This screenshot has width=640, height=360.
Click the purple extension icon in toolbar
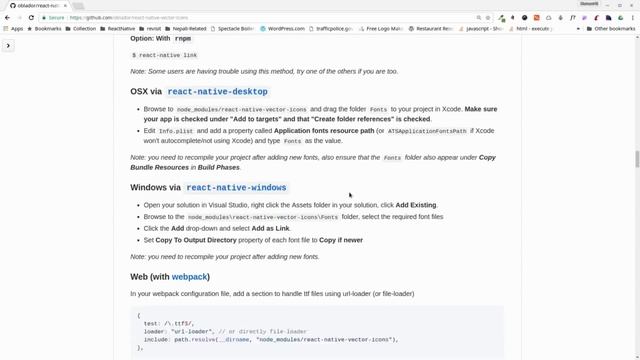584,18
